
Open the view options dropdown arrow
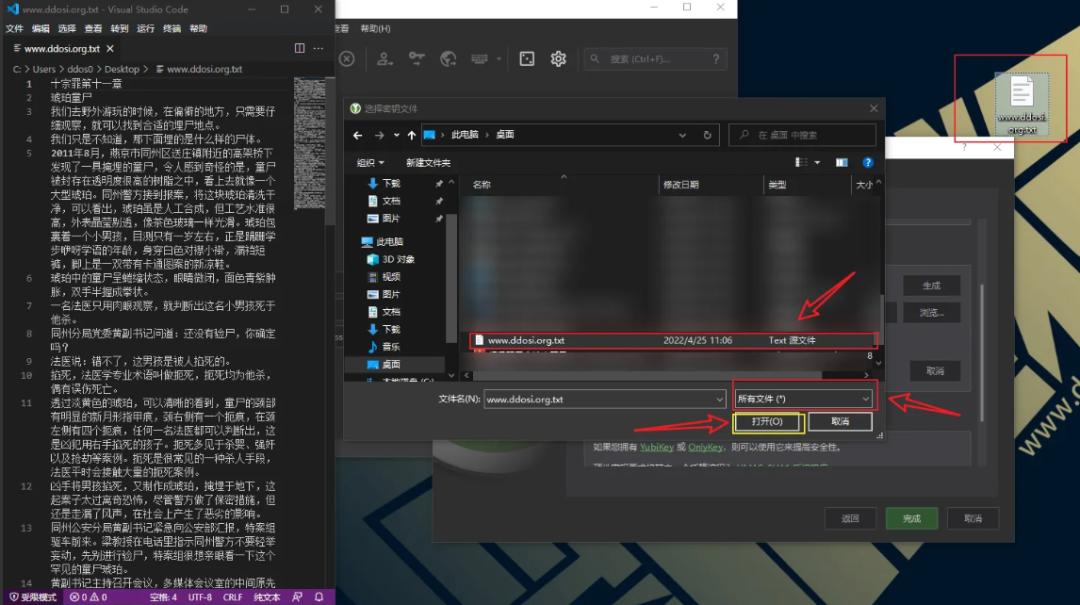818,163
